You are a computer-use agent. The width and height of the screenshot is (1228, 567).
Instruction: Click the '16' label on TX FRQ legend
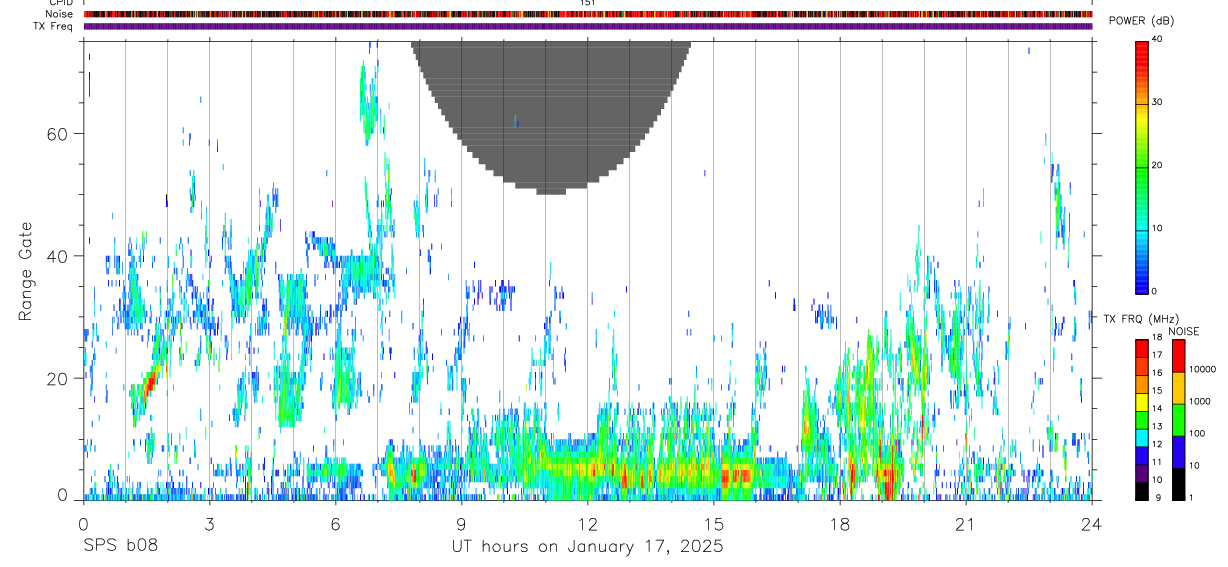(1158, 372)
